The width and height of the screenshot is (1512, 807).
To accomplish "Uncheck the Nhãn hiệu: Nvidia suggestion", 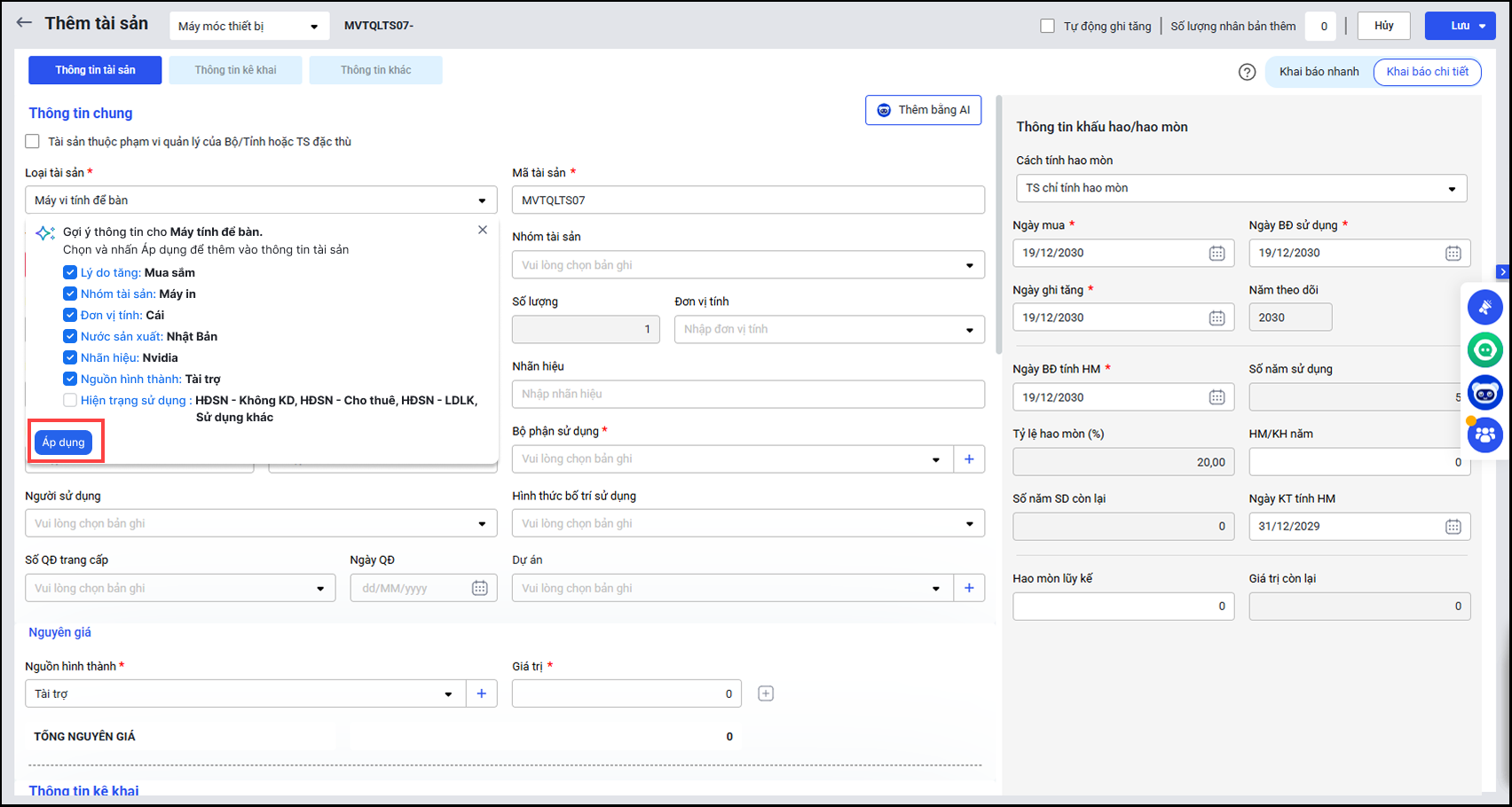I will tap(70, 357).
